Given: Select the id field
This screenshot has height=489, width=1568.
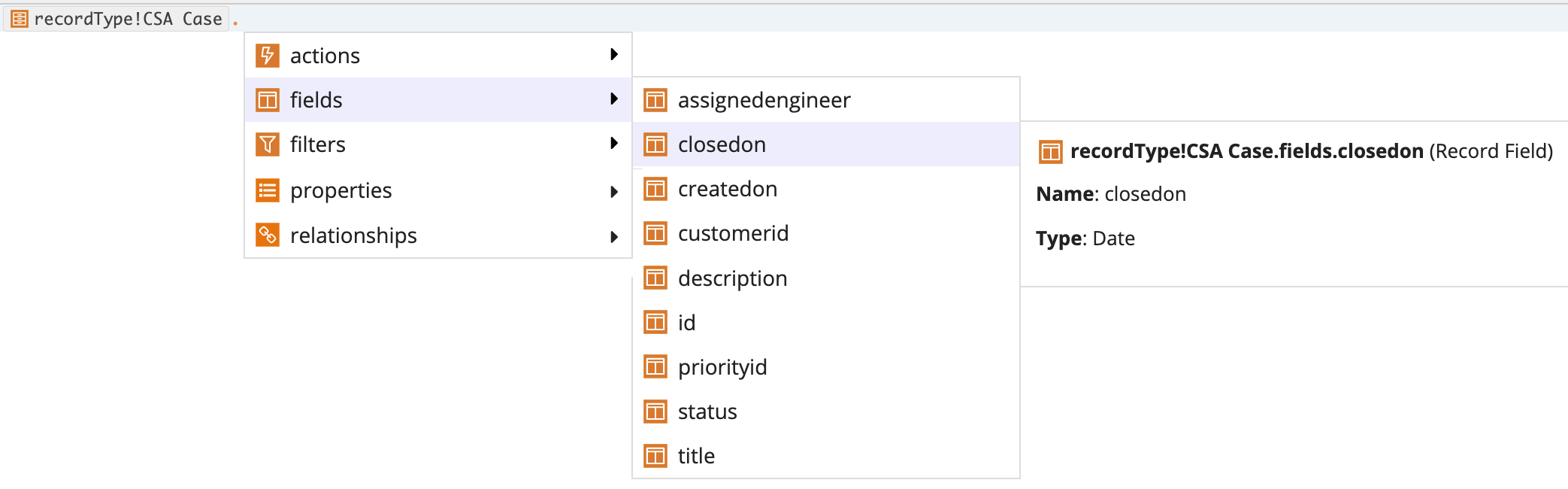Looking at the screenshot, I should tap(826, 322).
